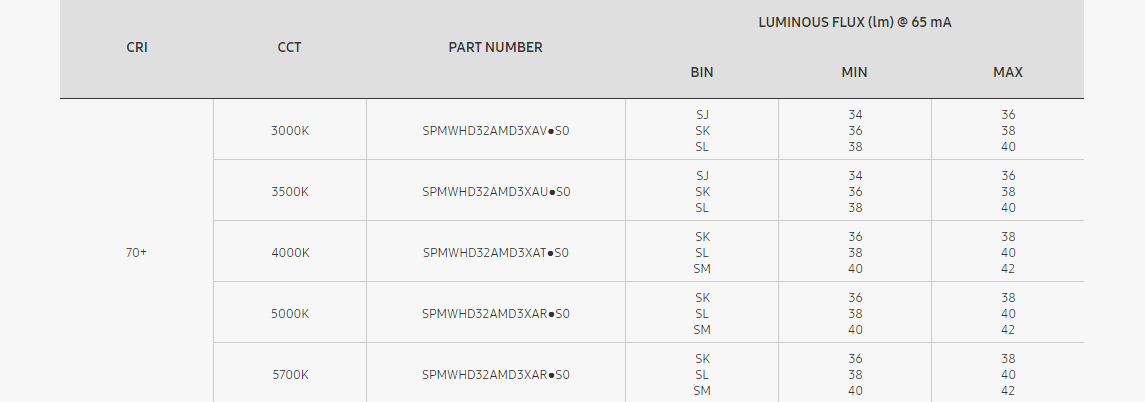Click the 3000K CCT cell

click(290, 130)
